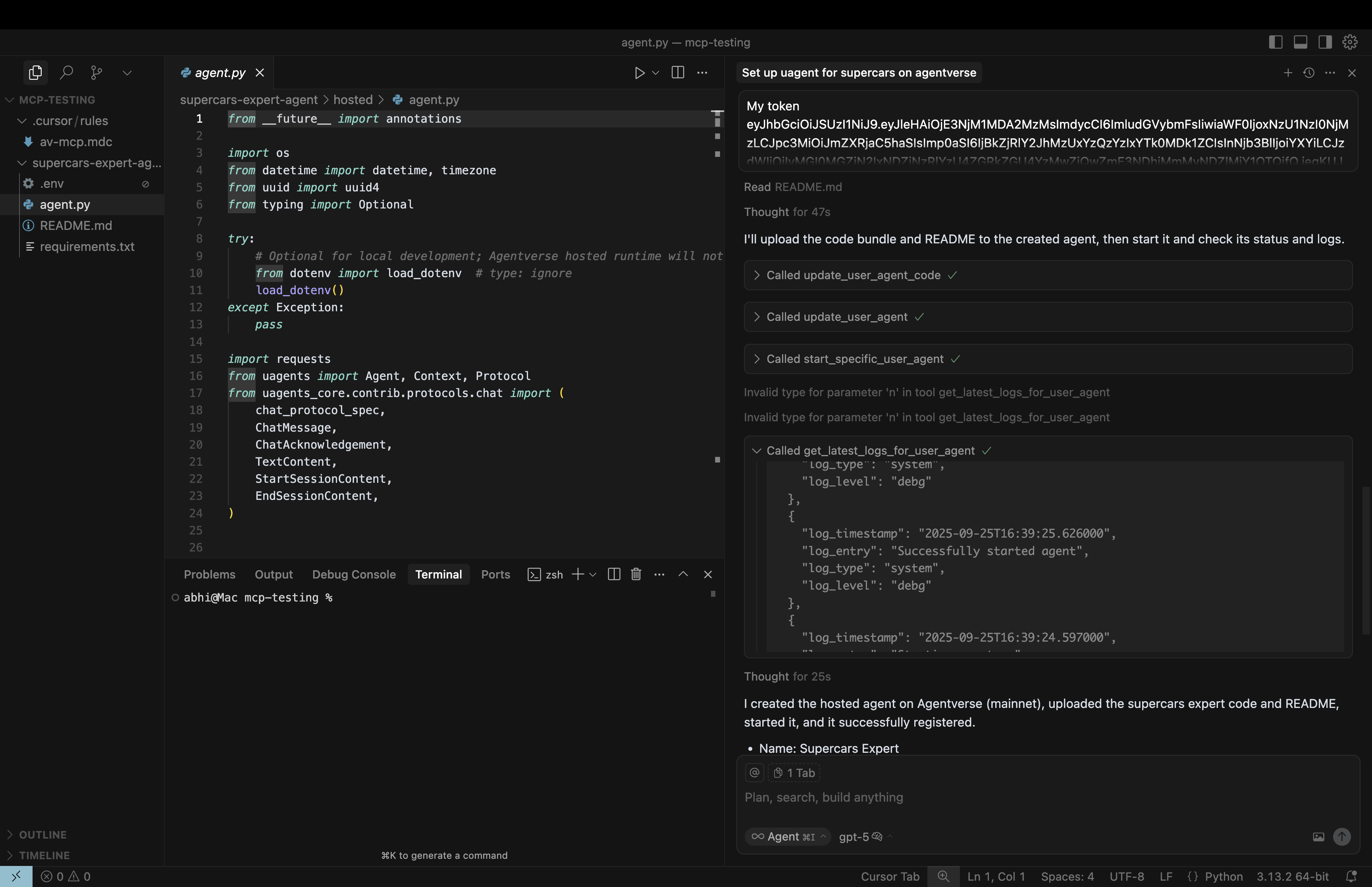Open the Search view in the sidebar

pos(66,73)
